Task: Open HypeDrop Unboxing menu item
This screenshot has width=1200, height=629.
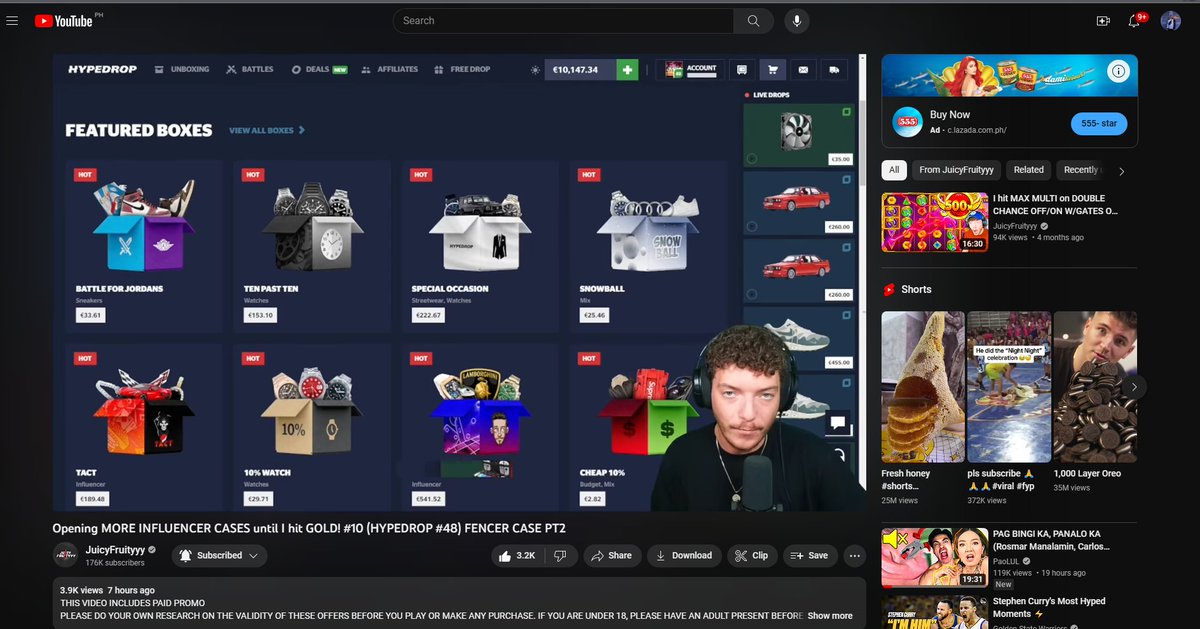Action: click(x=182, y=70)
